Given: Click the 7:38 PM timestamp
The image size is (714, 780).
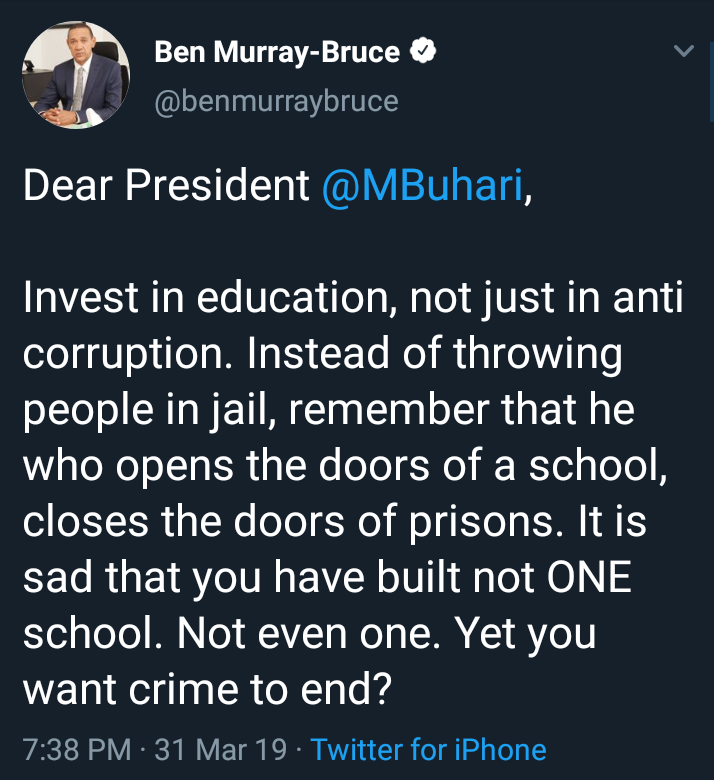Looking at the screenshot, I should pos(75,749).
